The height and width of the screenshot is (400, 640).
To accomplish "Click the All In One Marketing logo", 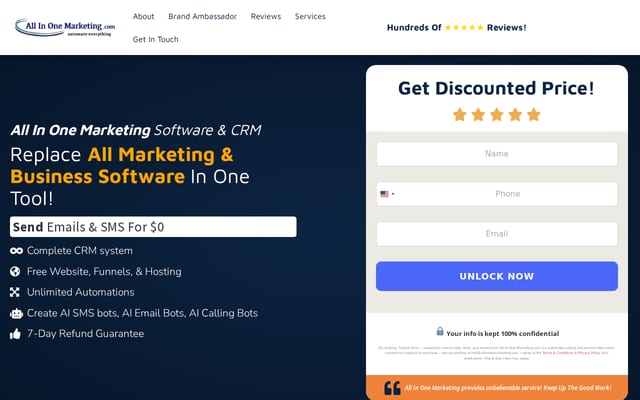I will [x=65, y=27].
